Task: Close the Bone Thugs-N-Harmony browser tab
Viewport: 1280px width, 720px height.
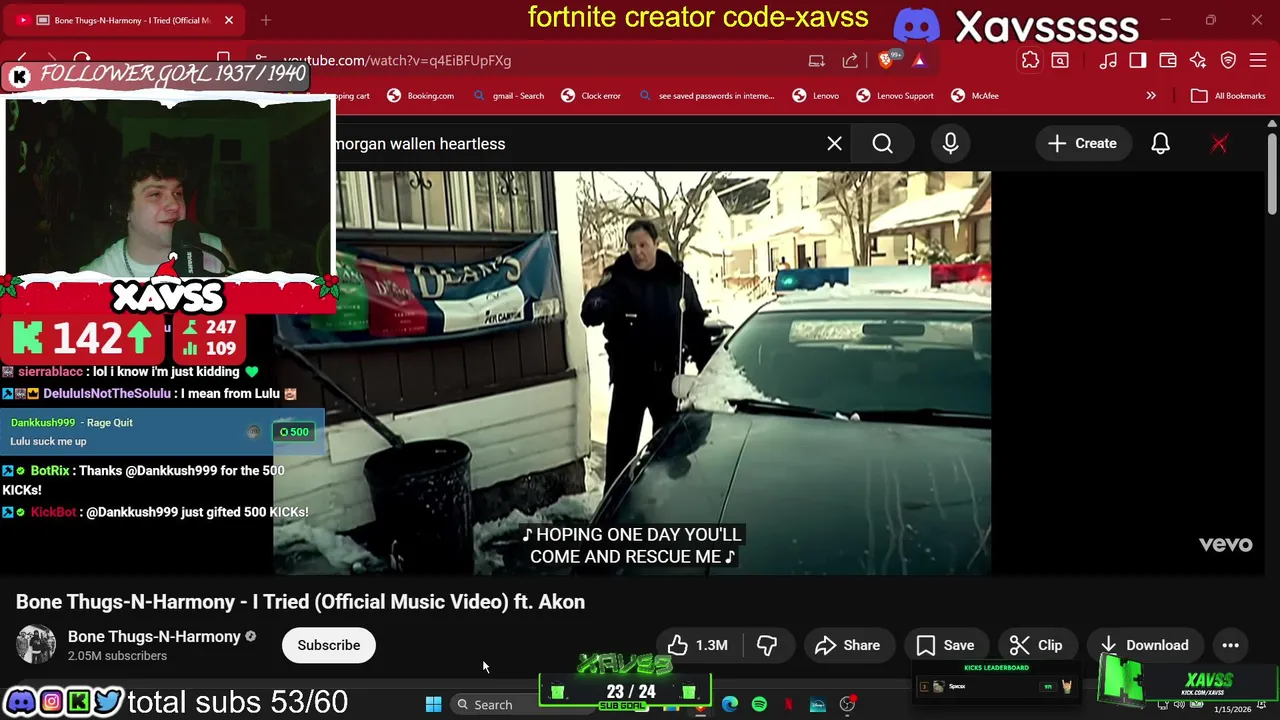Action: (x=229, y=20)
